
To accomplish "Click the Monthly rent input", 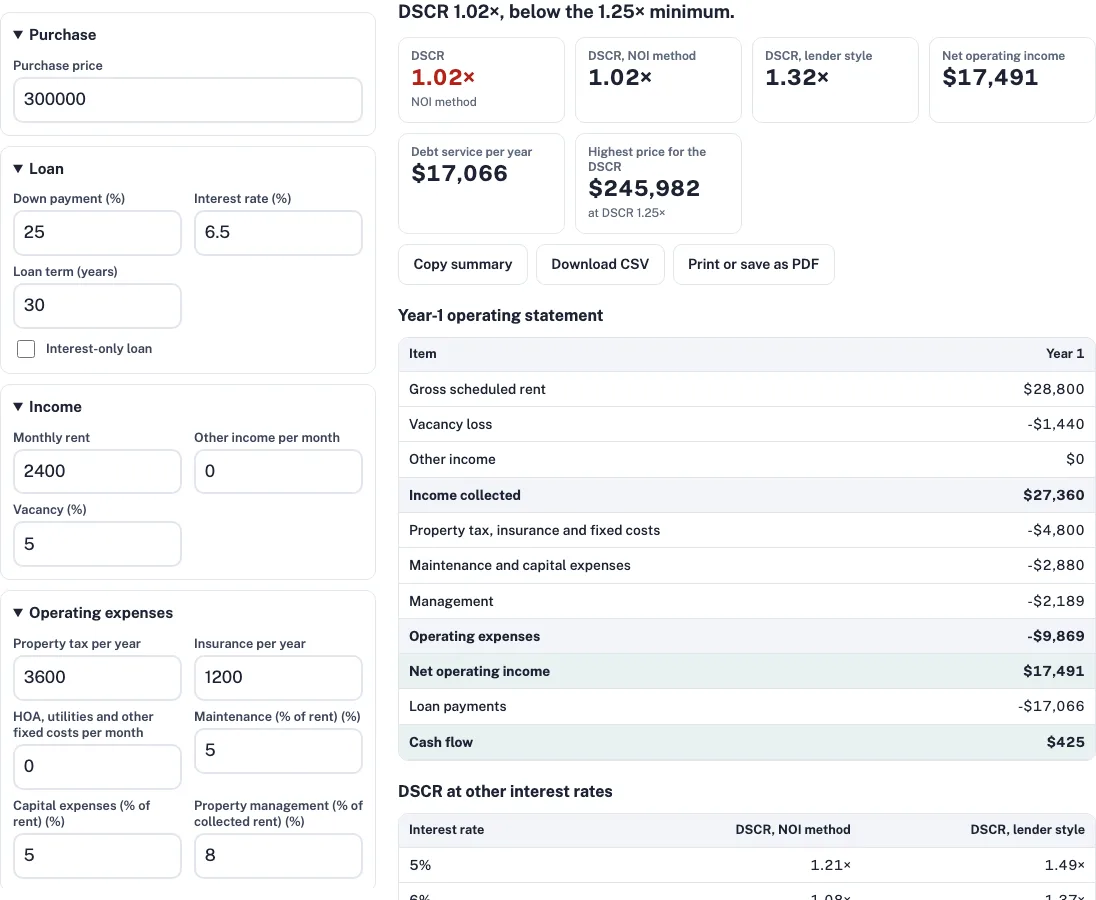I will click(97, 471).
